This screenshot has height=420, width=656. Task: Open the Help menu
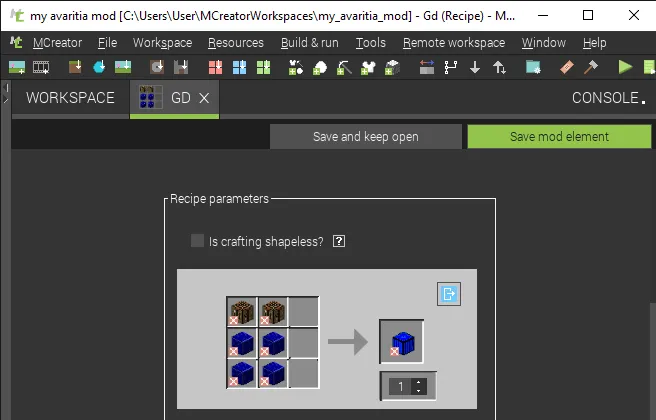point(594,43)
